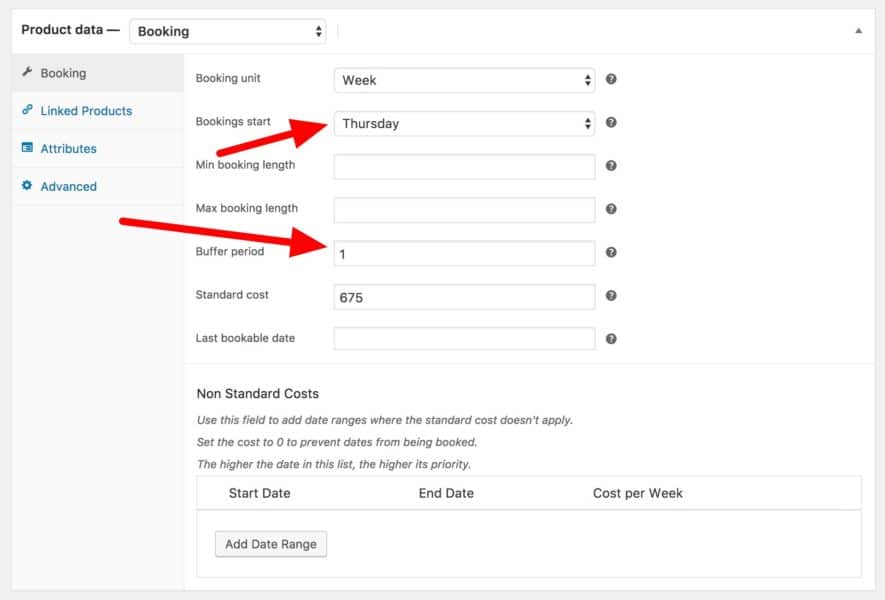Click help icon beside Bookings start
The image size is (885, 600).
pyautogui.click(x=611, y=123)
